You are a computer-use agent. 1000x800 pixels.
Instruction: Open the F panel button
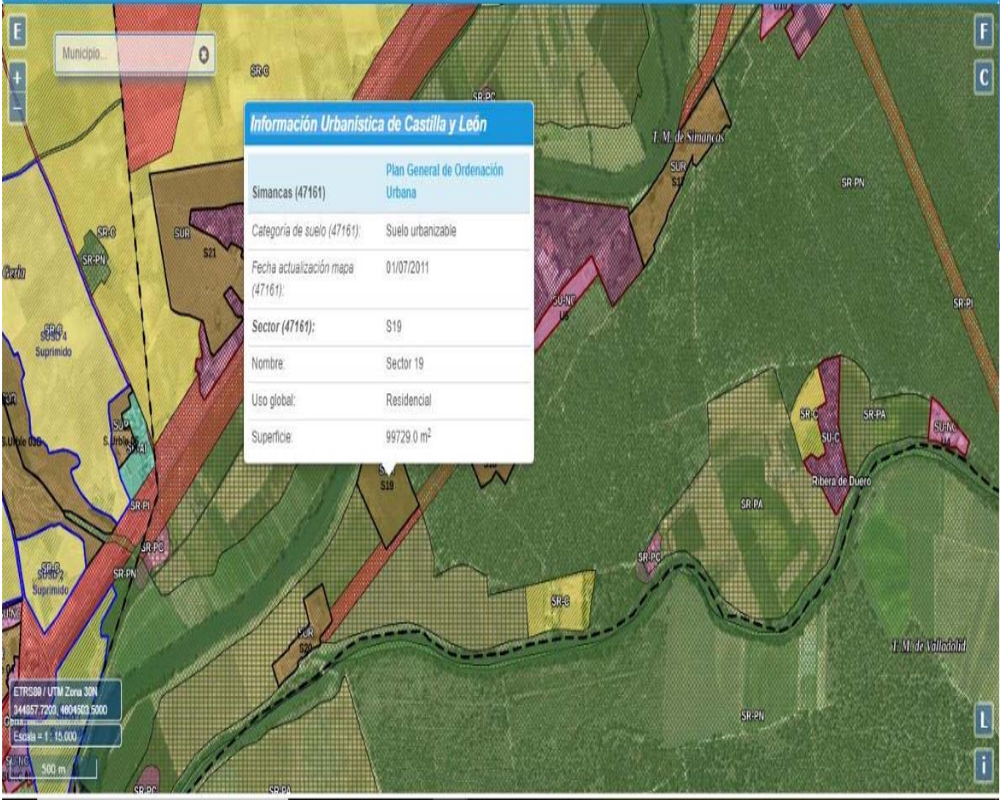tap(983, 31)
